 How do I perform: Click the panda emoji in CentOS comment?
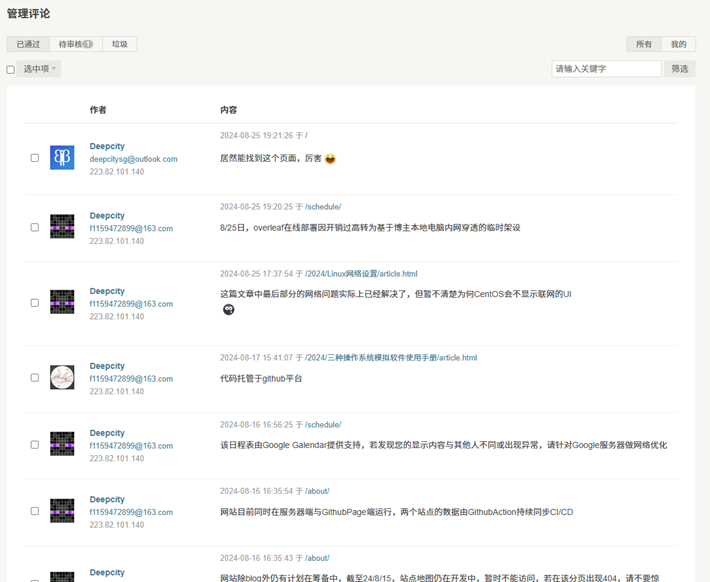229,309
